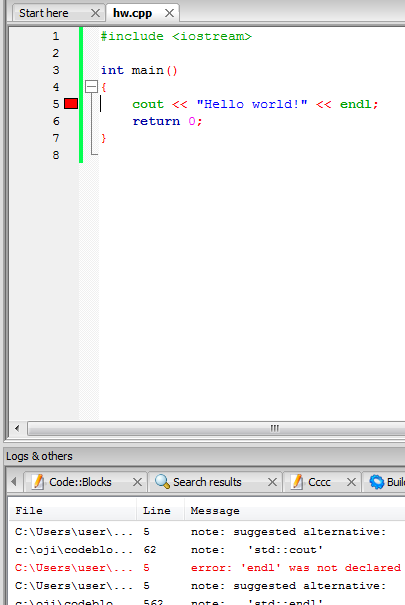Click line value 62 in the build messages

pyautogui.click(x=150, y=550)
